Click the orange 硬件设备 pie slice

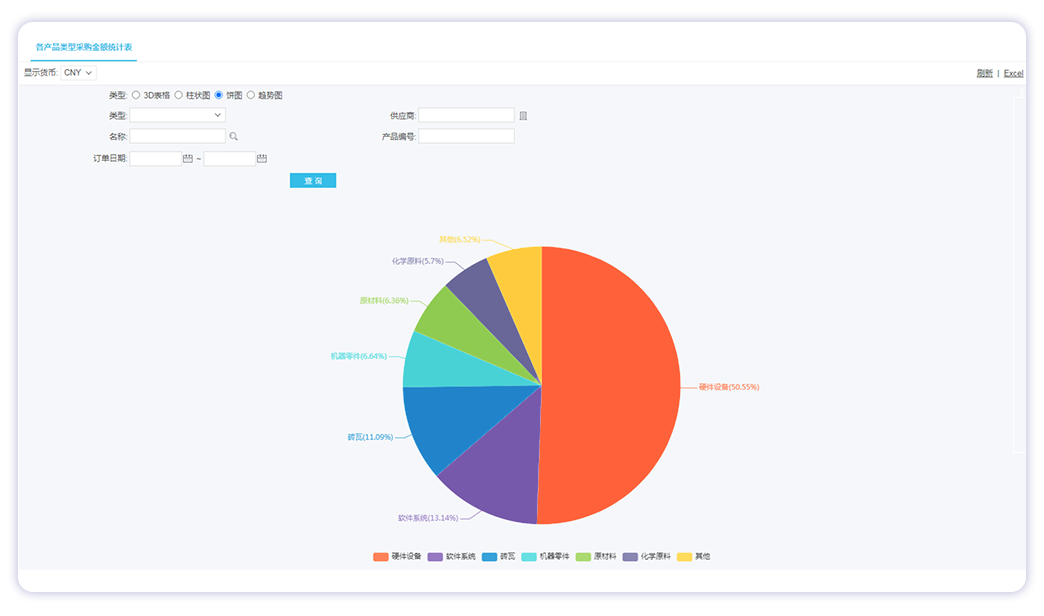coord(610,385)
